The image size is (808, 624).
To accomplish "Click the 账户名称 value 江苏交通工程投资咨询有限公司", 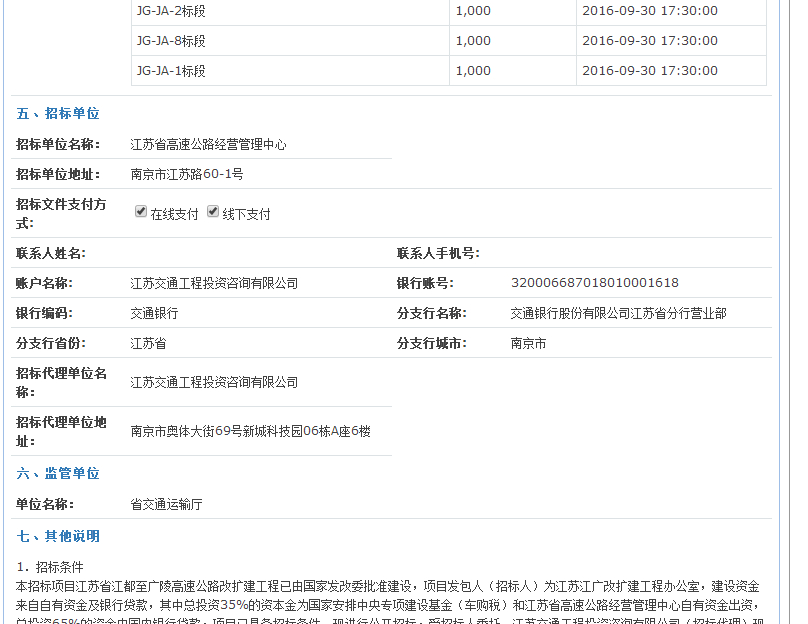I will [x=214, y=284].
